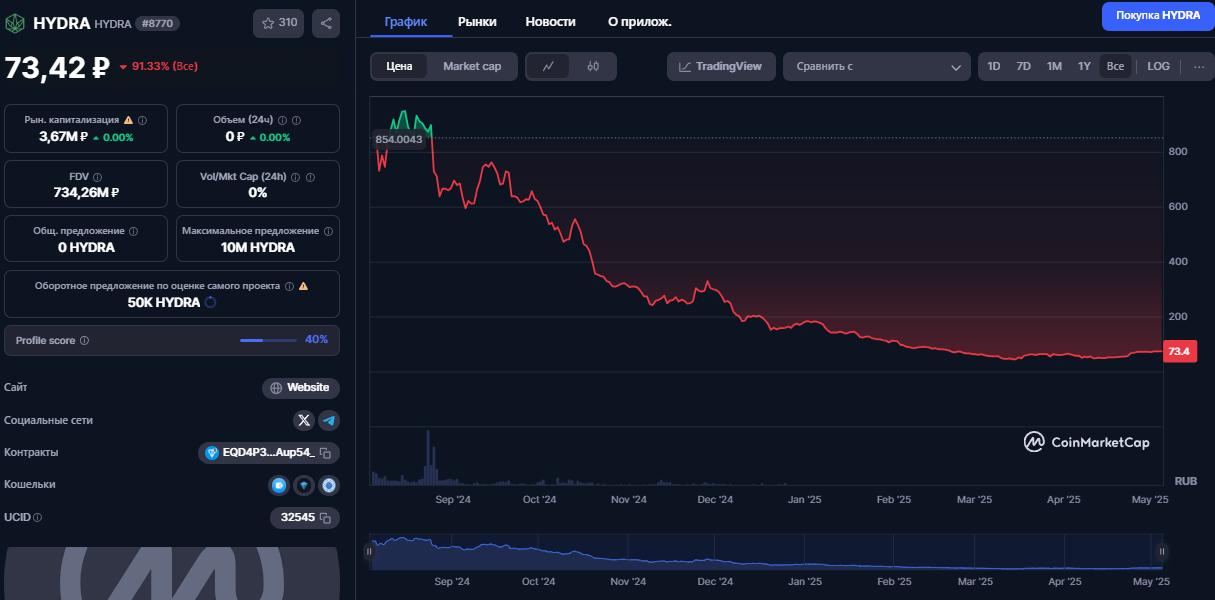Click the star watchlist button showing 310
This screenshot has width=1215, height=600.
[x=279, y=23]
